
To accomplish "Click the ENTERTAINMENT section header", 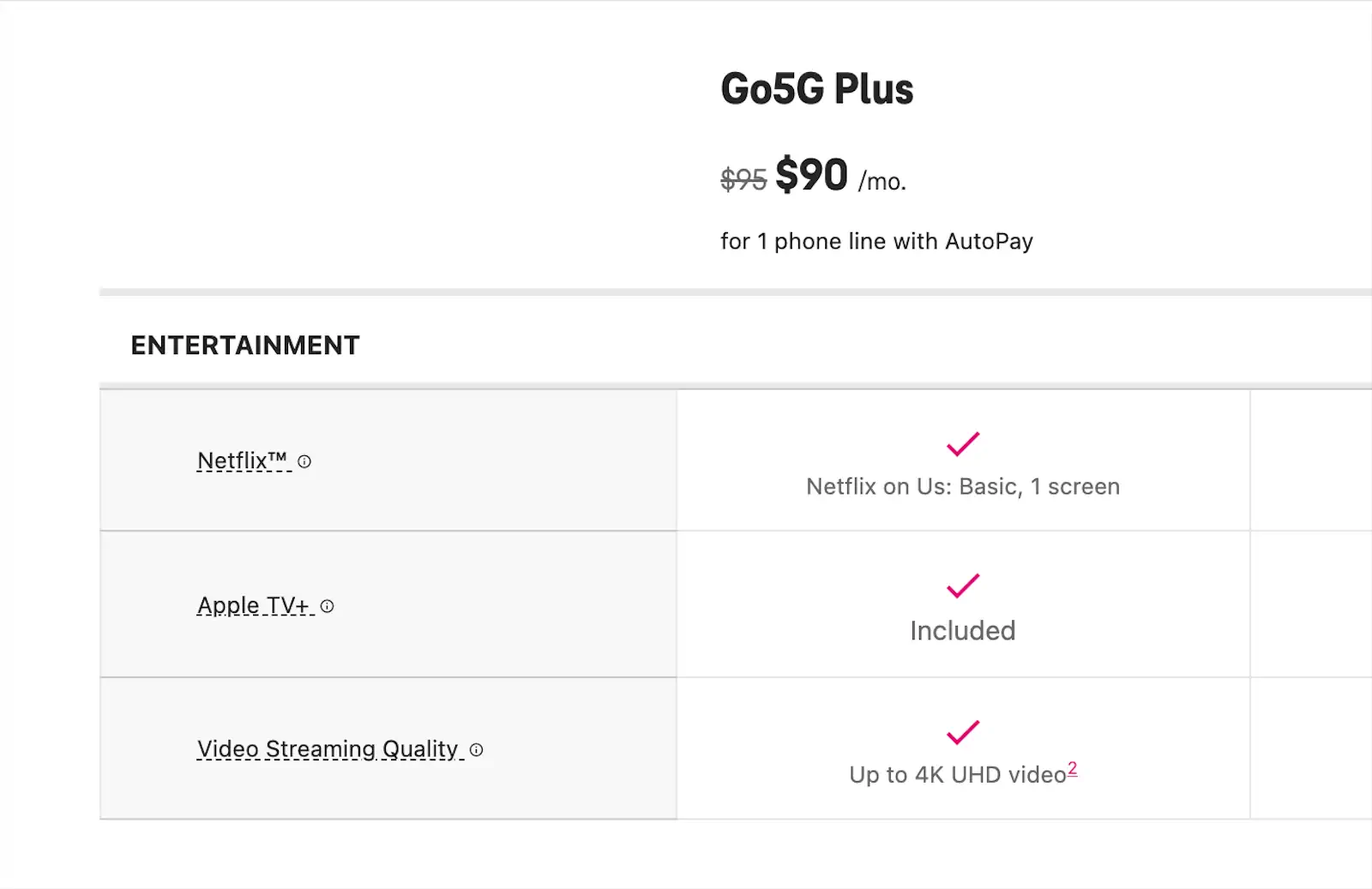I will click(x=244, y=345).
